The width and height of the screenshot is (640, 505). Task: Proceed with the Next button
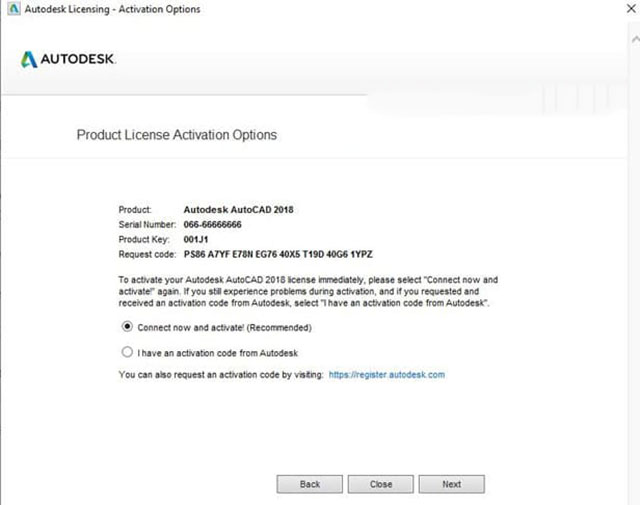click(451, 484)
